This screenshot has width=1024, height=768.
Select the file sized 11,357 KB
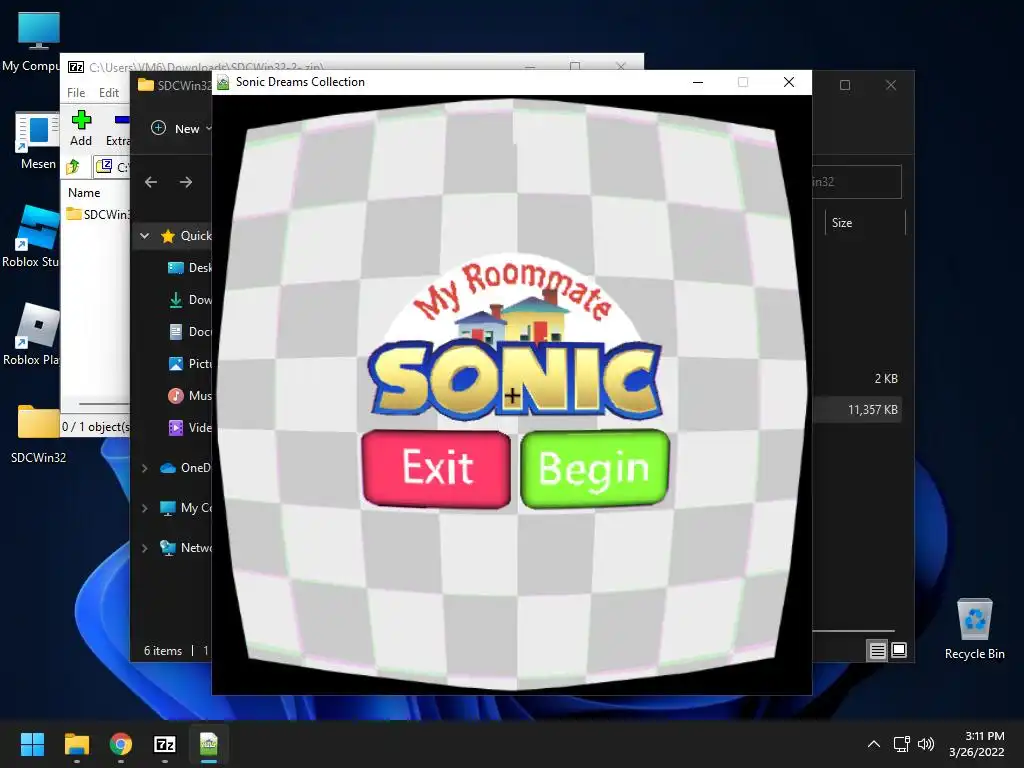coord(857,410)
